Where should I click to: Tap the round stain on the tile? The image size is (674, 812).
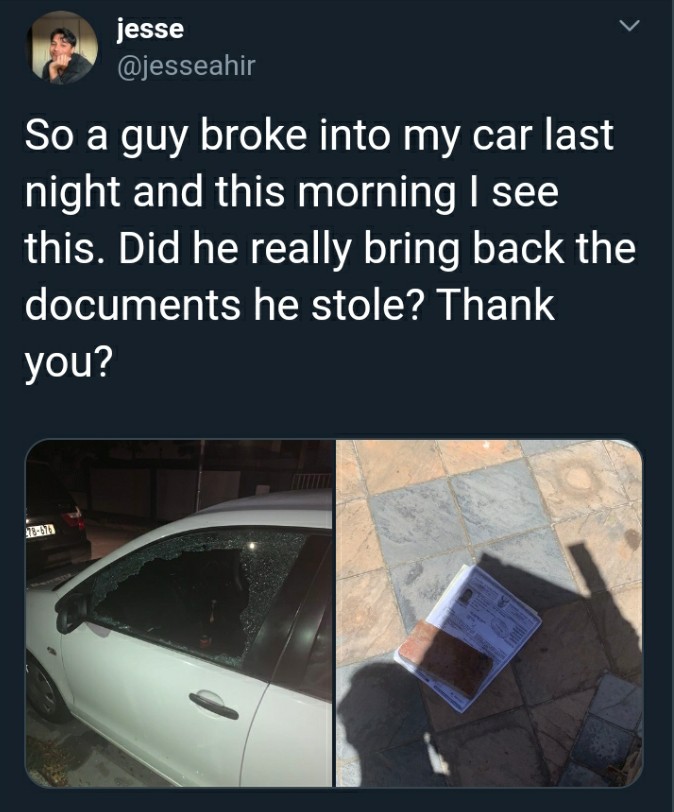click(578, 476)
